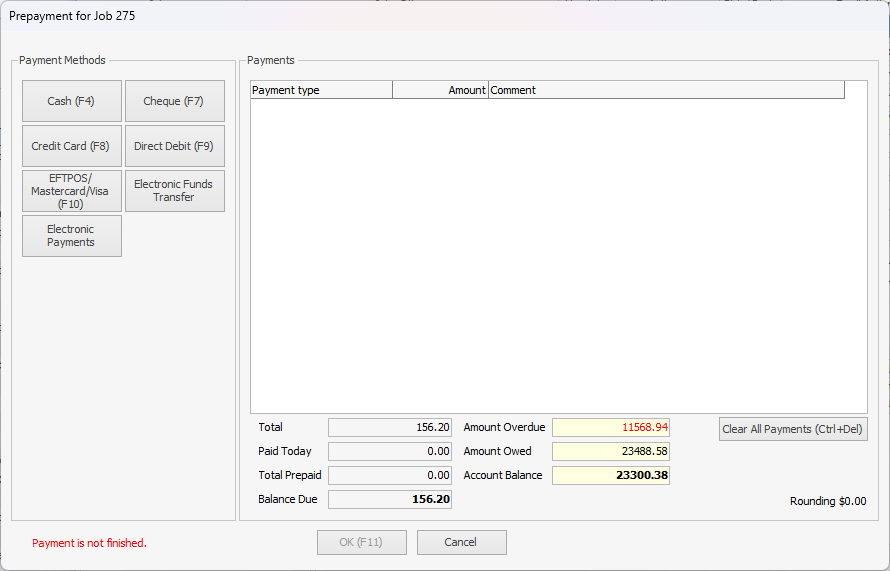
Task: Click the Amount Owed value 23488.58
Action: [611, 451]
